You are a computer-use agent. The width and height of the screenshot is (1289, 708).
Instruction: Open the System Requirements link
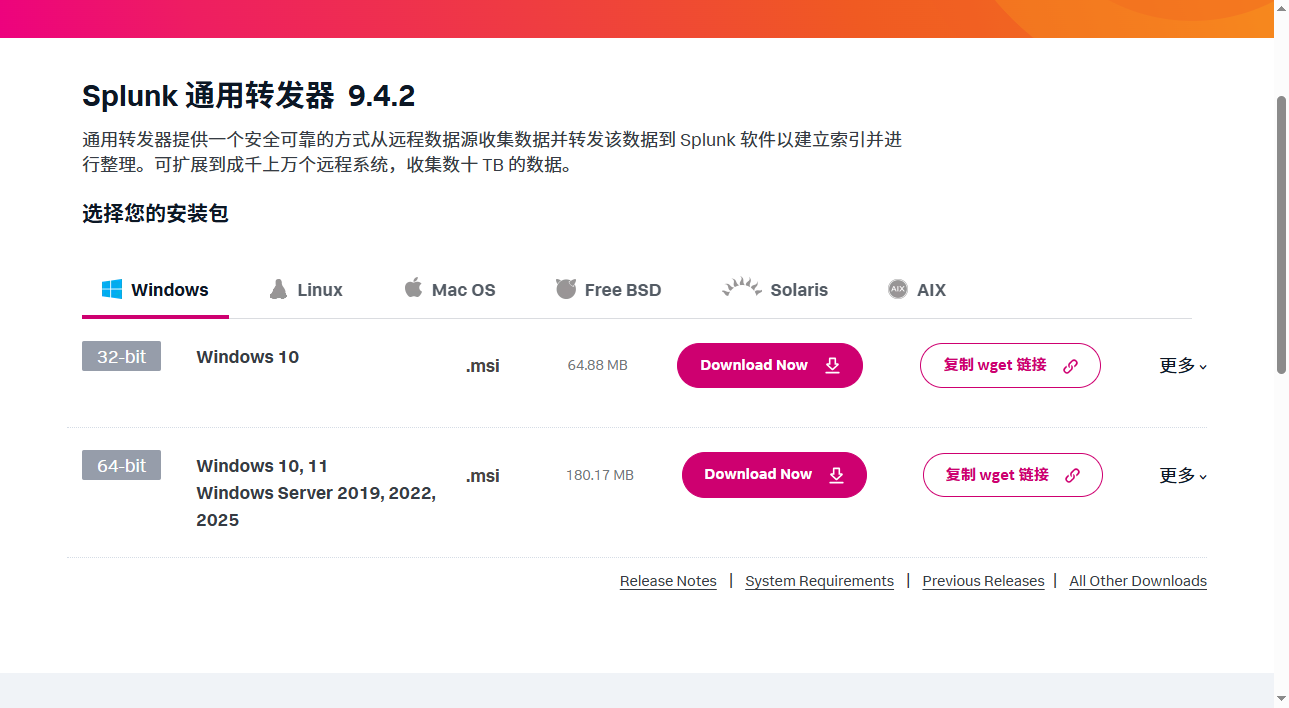819,581
